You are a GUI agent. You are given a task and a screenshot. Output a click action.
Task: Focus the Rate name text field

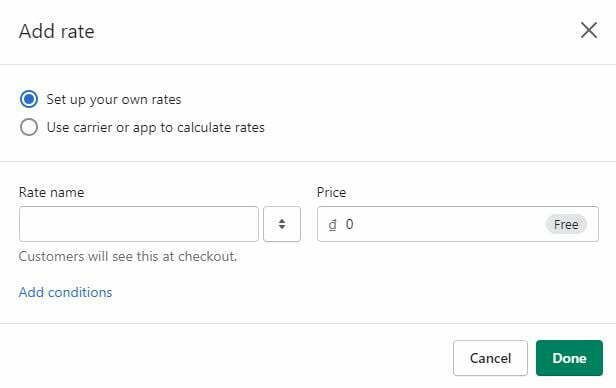[x=139, y=224]
